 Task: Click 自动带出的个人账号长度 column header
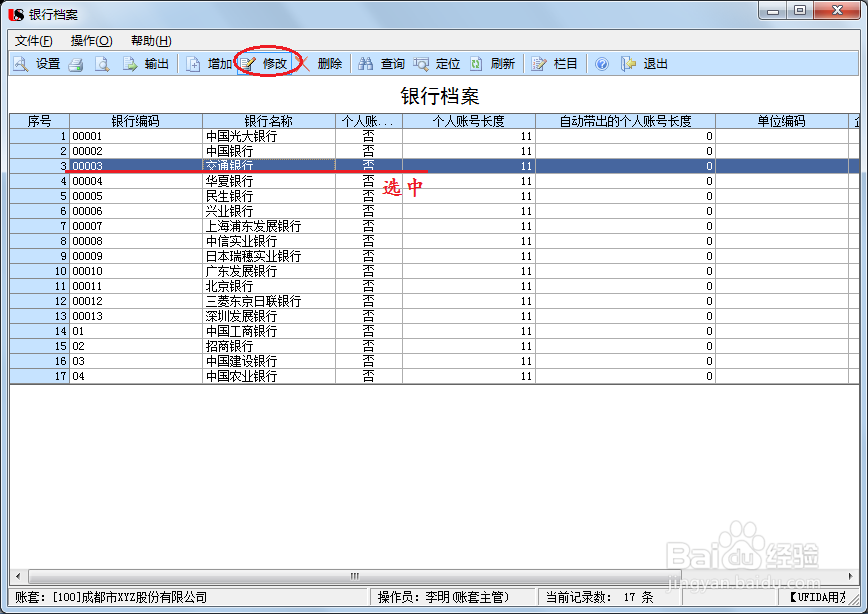point(626,121)
